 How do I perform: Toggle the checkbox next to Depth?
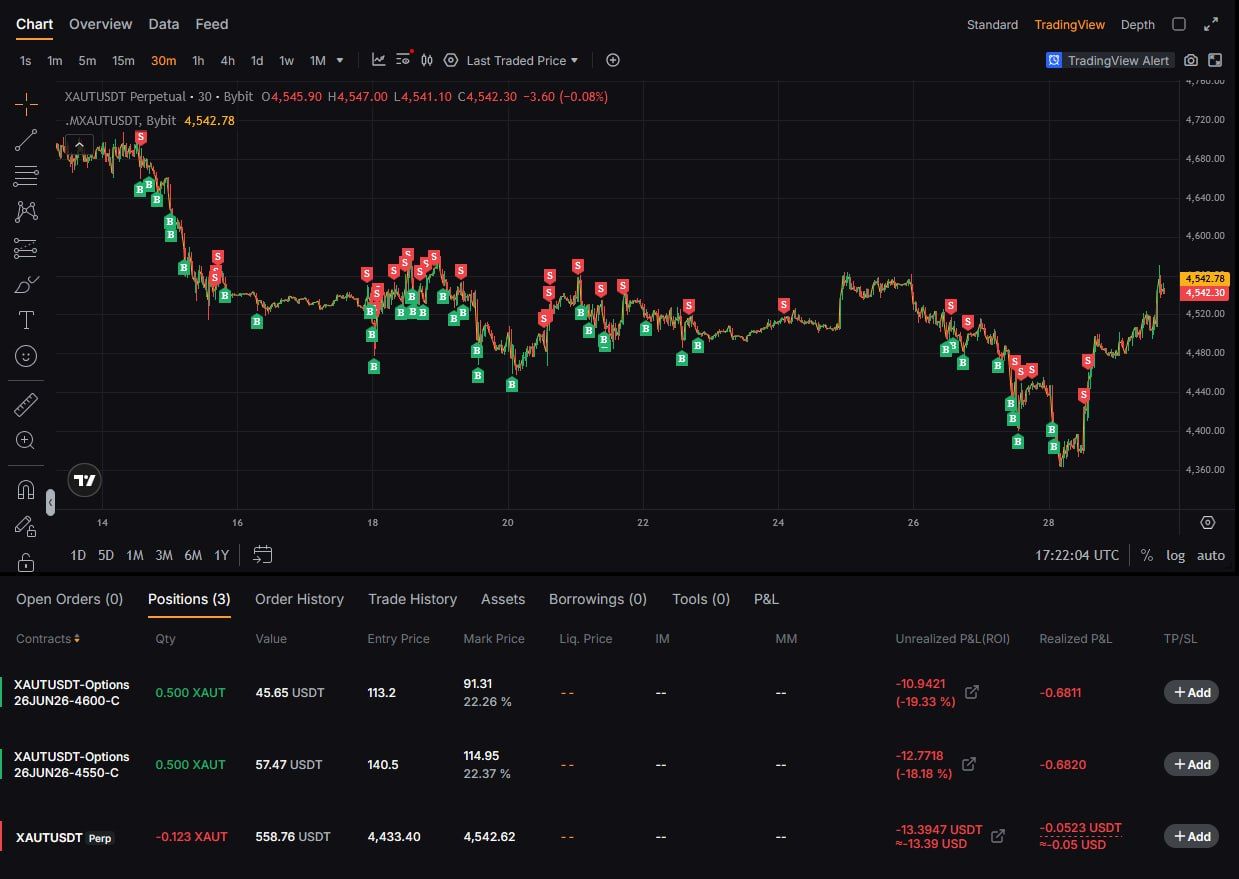point(1179,24)
